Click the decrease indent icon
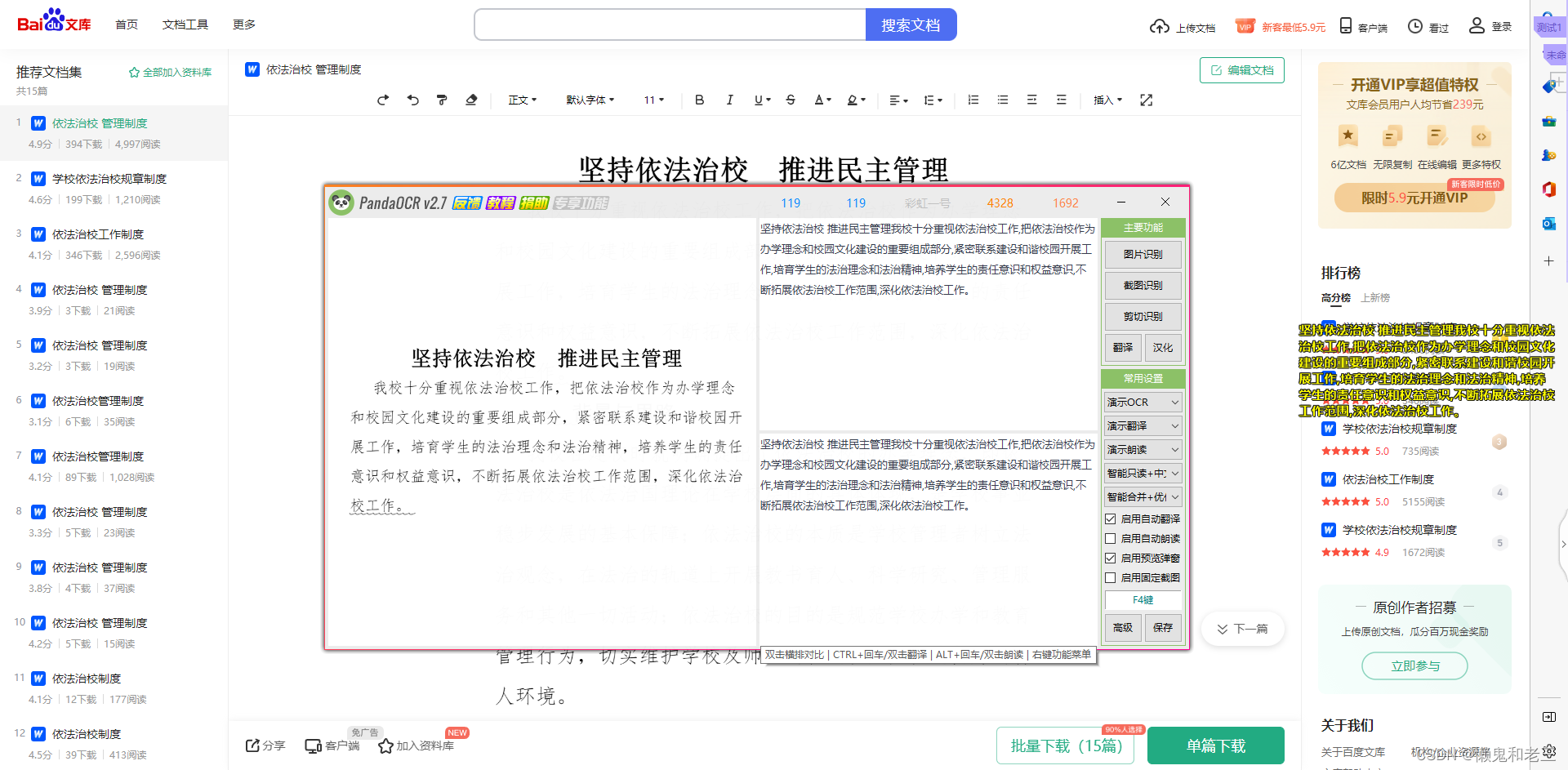The height and width of the screenshot is (770, 1568). [x=1032, y=100]
